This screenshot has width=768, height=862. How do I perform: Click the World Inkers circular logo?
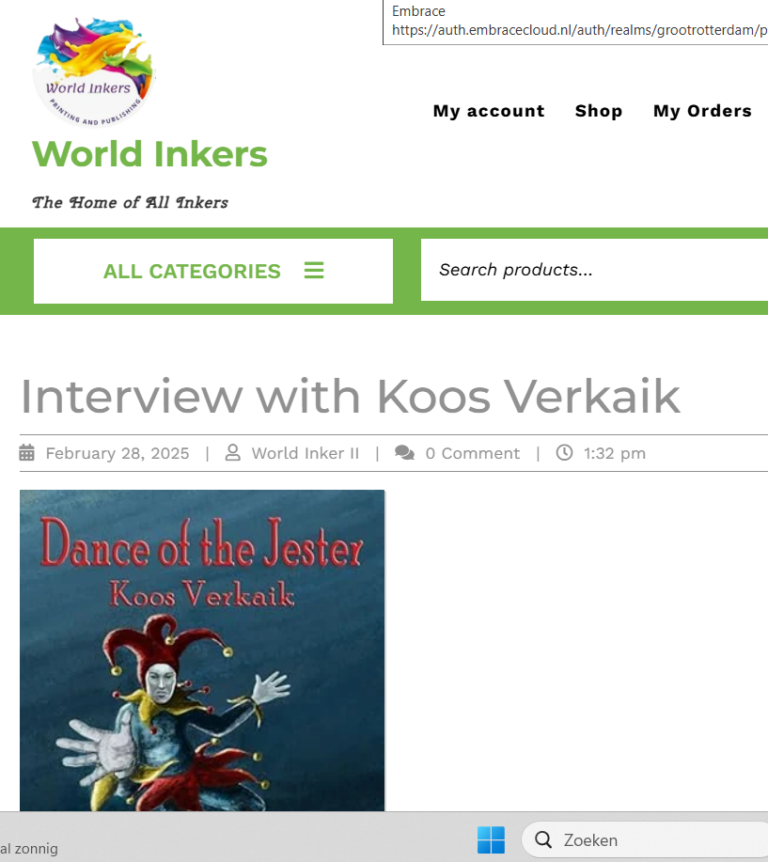pos(94,72)
